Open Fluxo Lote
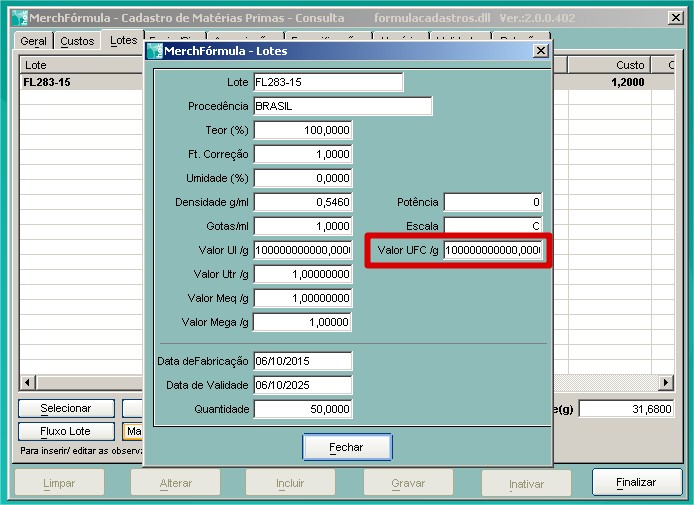This screenshot has width=694, height=505. (x=65, y=431)
